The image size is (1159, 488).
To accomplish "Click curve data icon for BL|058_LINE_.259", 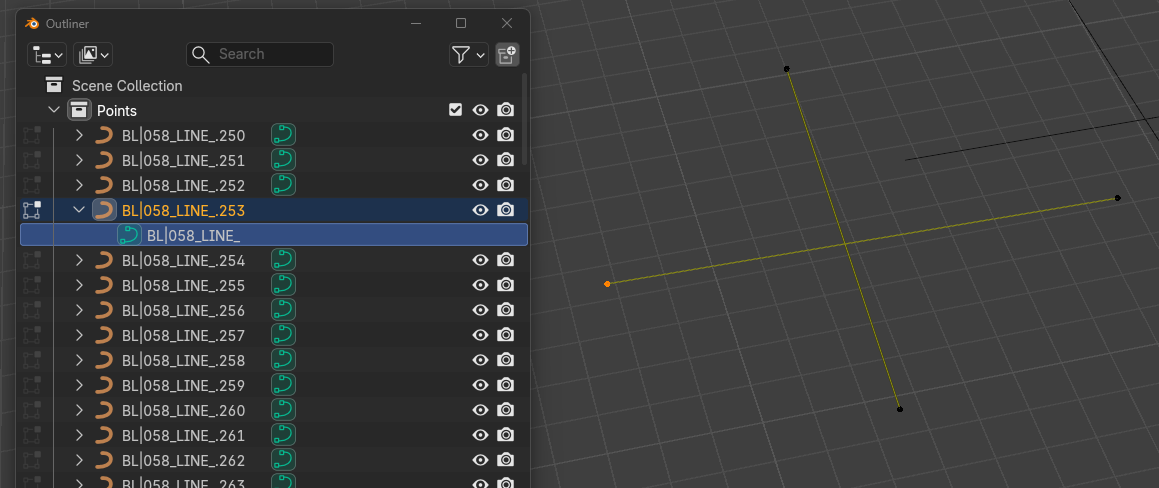I will pos(283,384).
